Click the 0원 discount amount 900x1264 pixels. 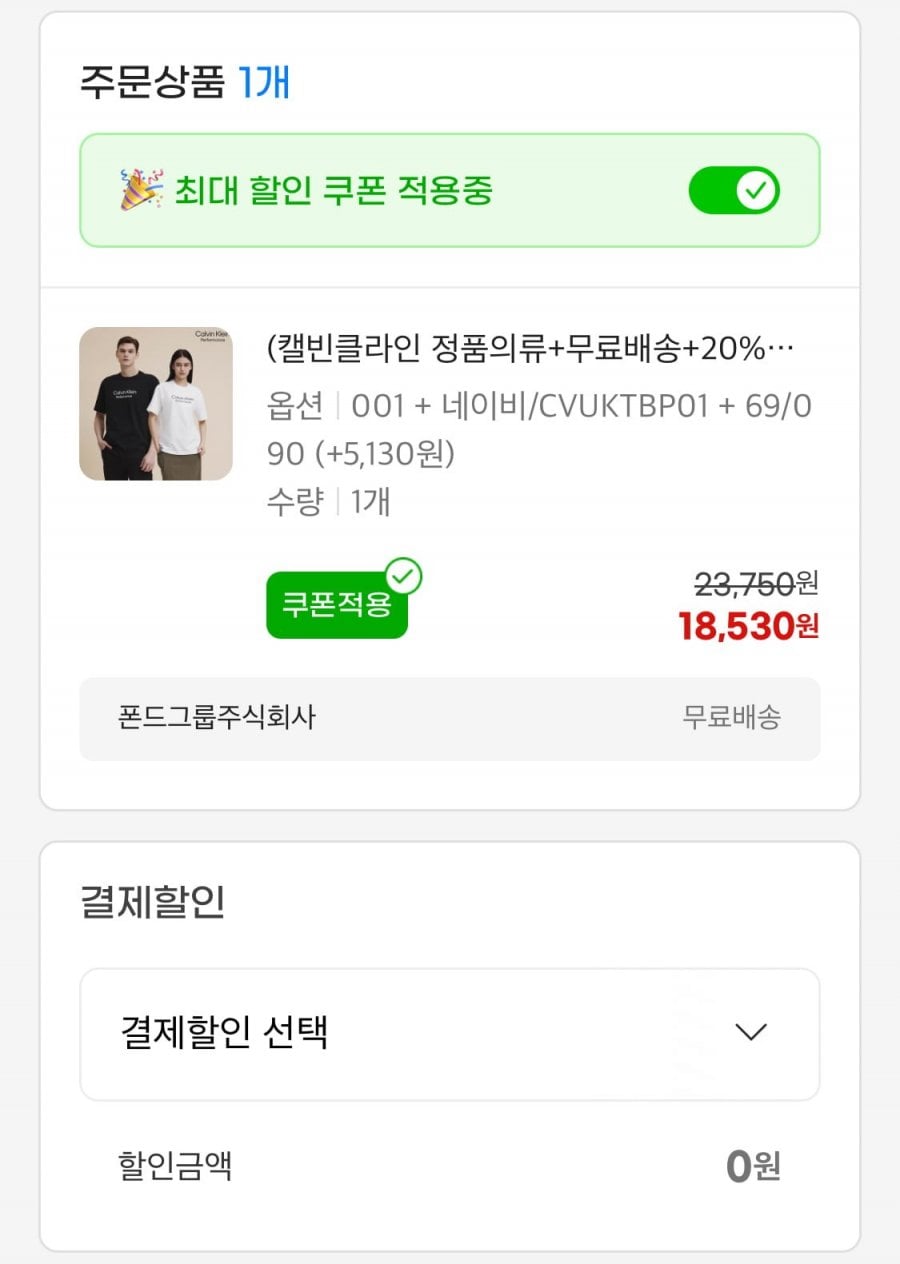click(752, 1166)
